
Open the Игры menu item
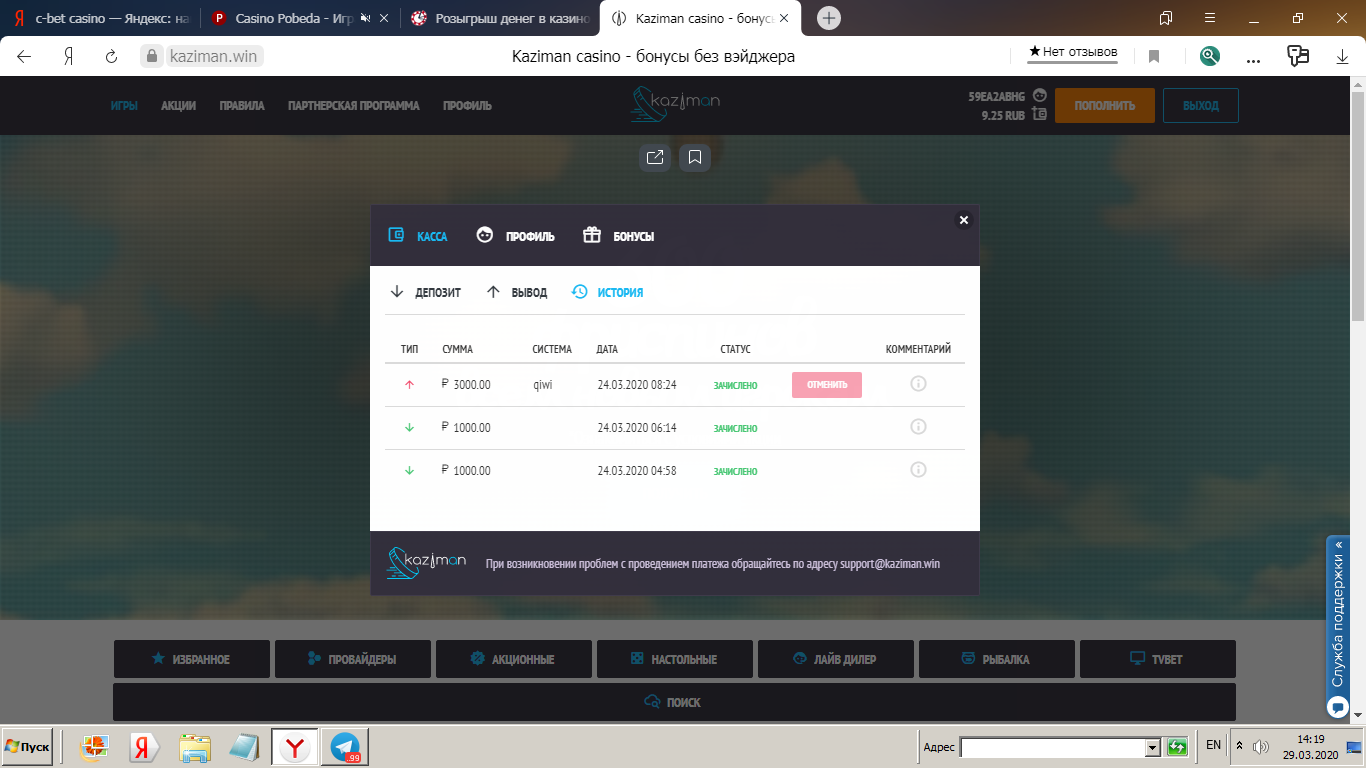tap(124, 106)
